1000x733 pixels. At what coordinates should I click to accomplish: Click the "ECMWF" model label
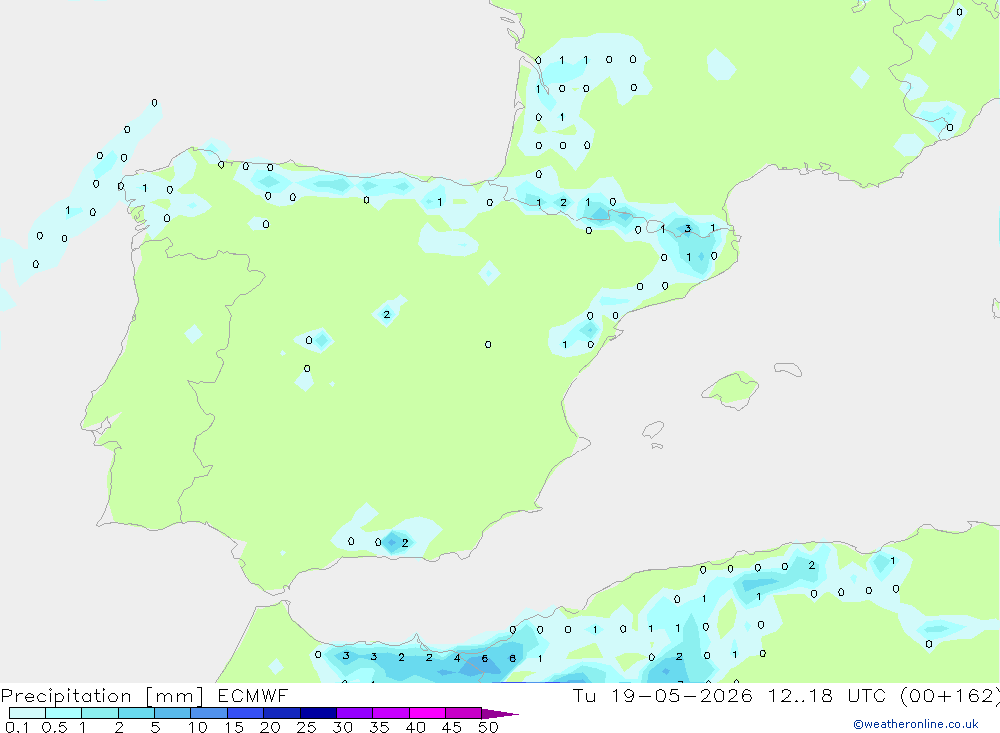tap(253, 695)
